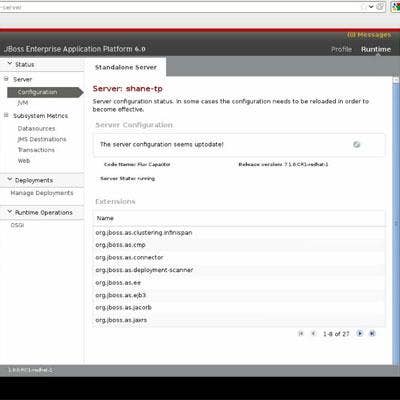Go to first page of extensions
This screenshot has height=400, width=400.
coord(301,333)
